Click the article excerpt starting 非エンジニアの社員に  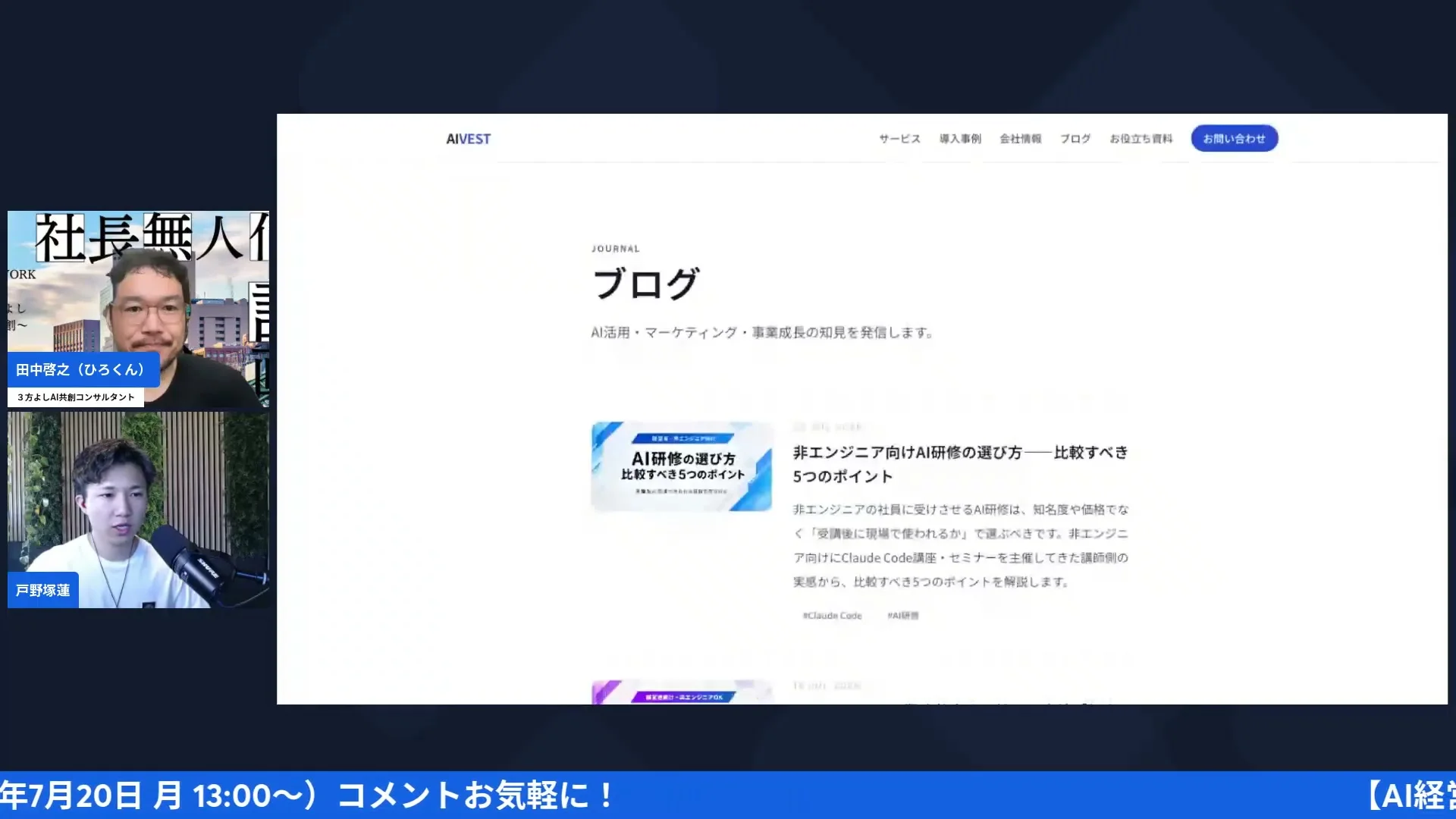pyautogui.click(x=961, y=546)
